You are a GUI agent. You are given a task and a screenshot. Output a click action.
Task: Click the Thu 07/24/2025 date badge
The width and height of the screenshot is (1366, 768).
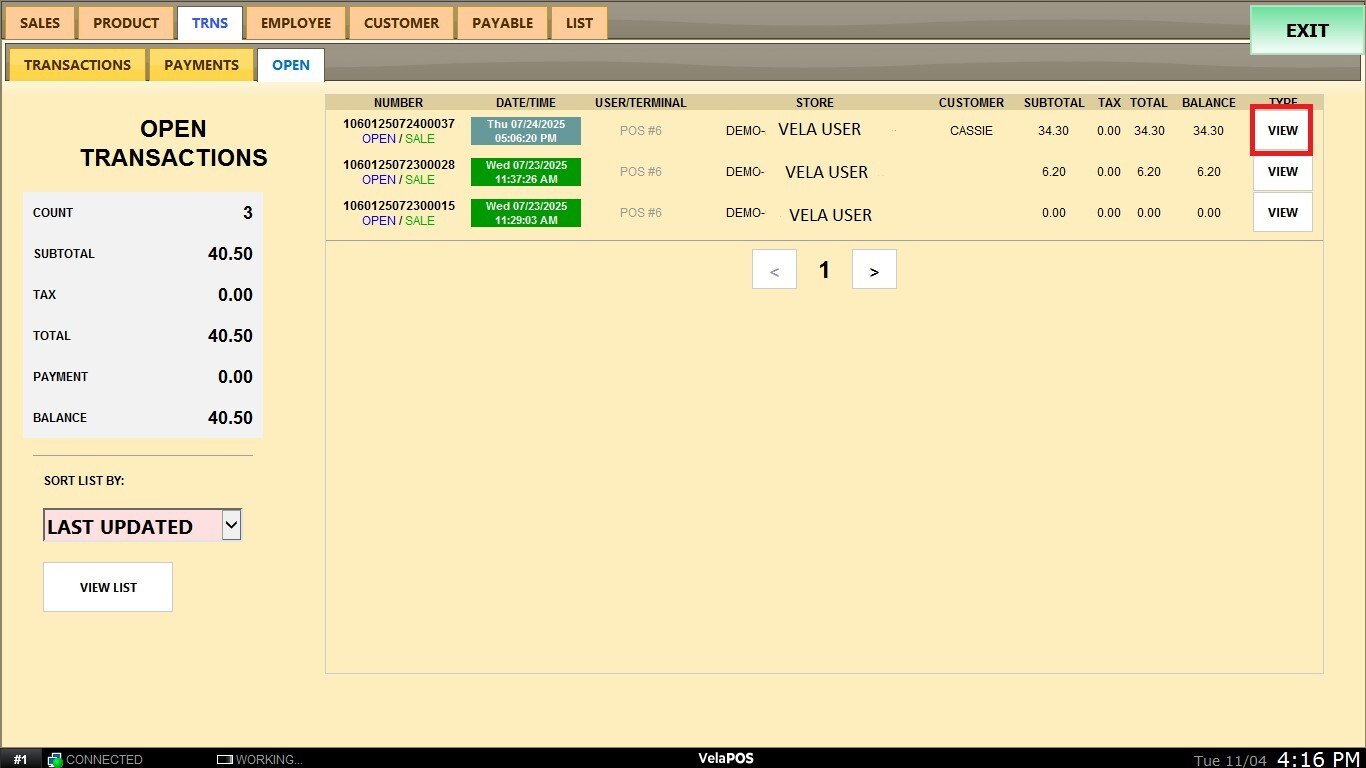525,131
